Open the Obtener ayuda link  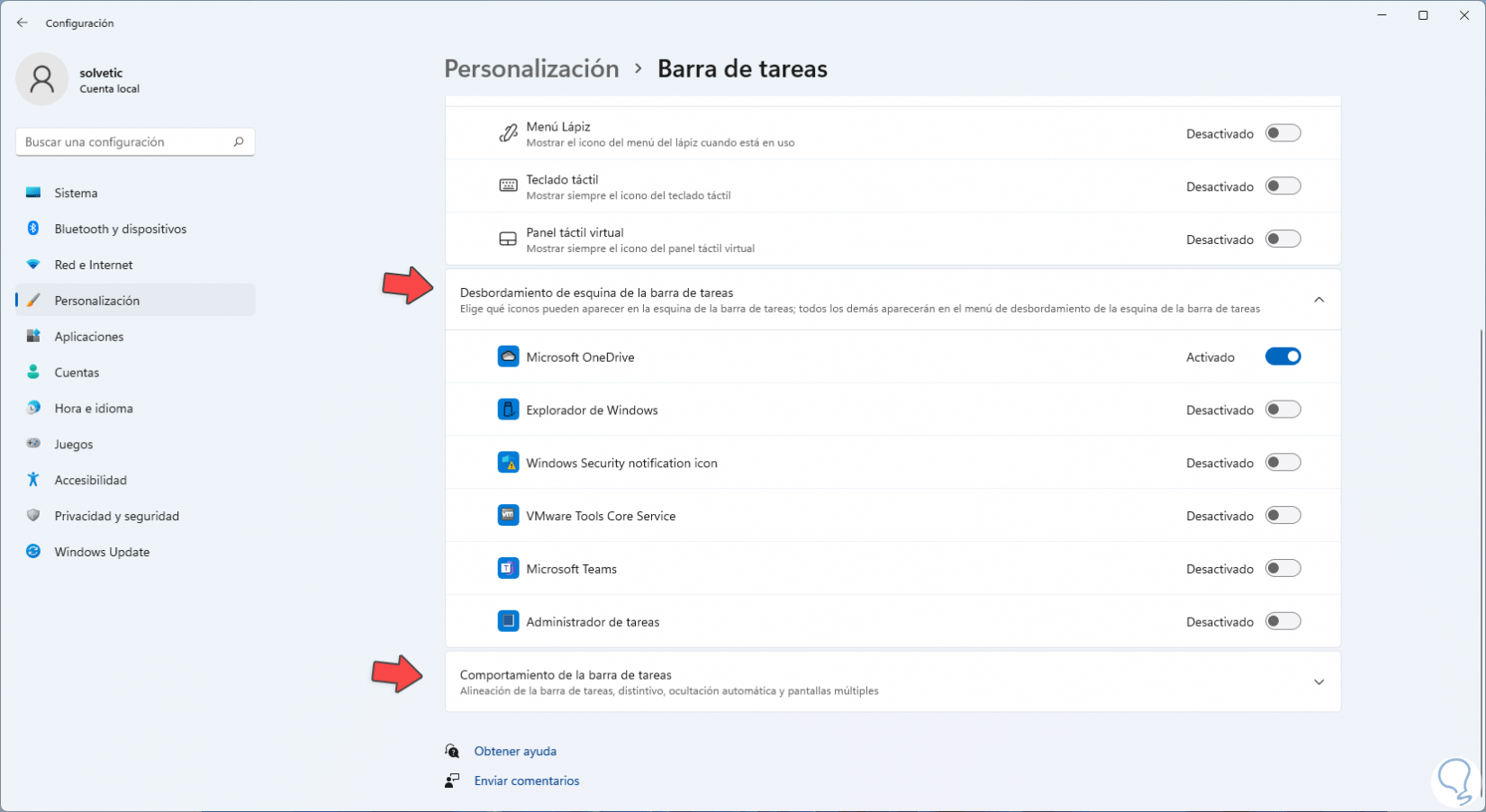point(515,751)
